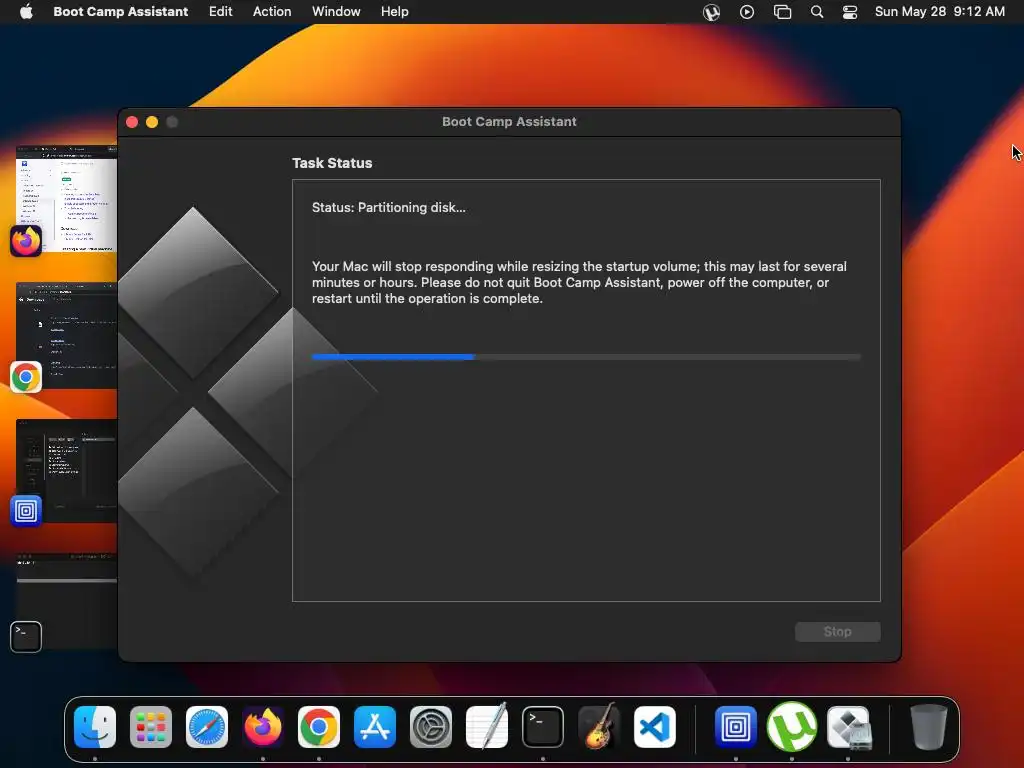Open the blue square app in Dock
1024x768 pixels.
735,727
